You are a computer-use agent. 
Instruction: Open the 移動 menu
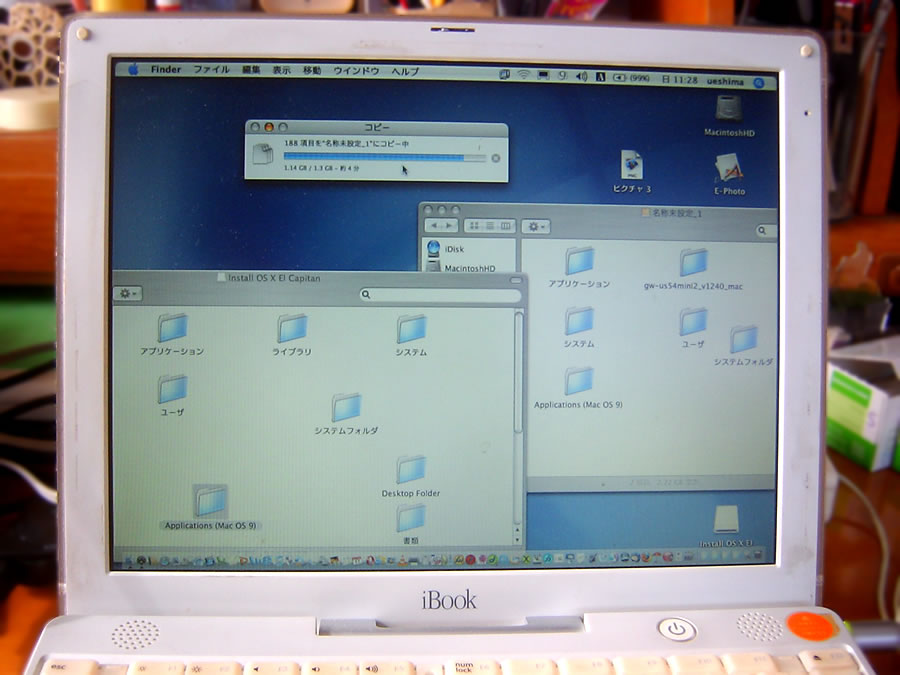[312, 70]
